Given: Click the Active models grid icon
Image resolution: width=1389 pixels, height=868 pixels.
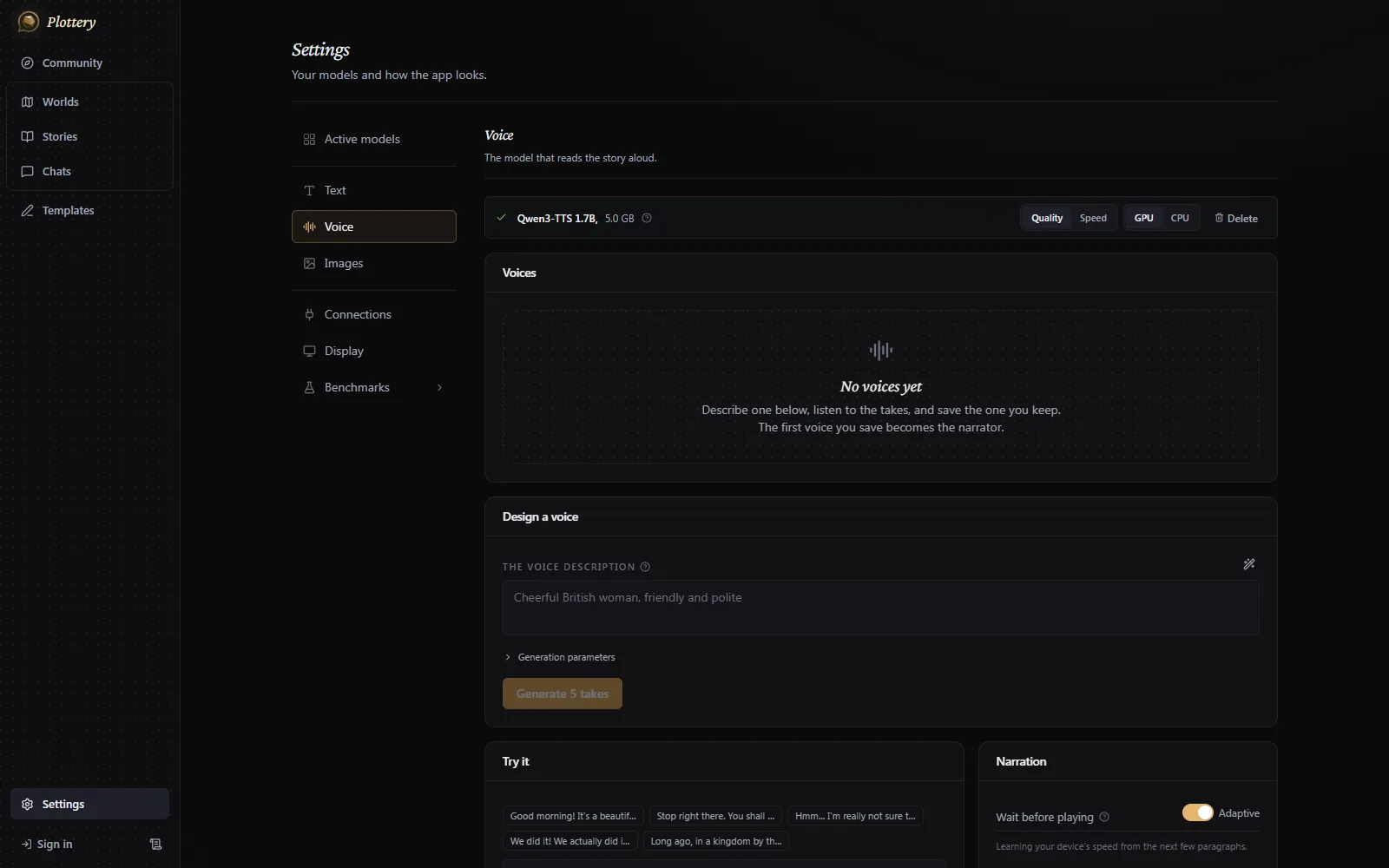Looking at the screenshot, I should [x=309, y=139].
